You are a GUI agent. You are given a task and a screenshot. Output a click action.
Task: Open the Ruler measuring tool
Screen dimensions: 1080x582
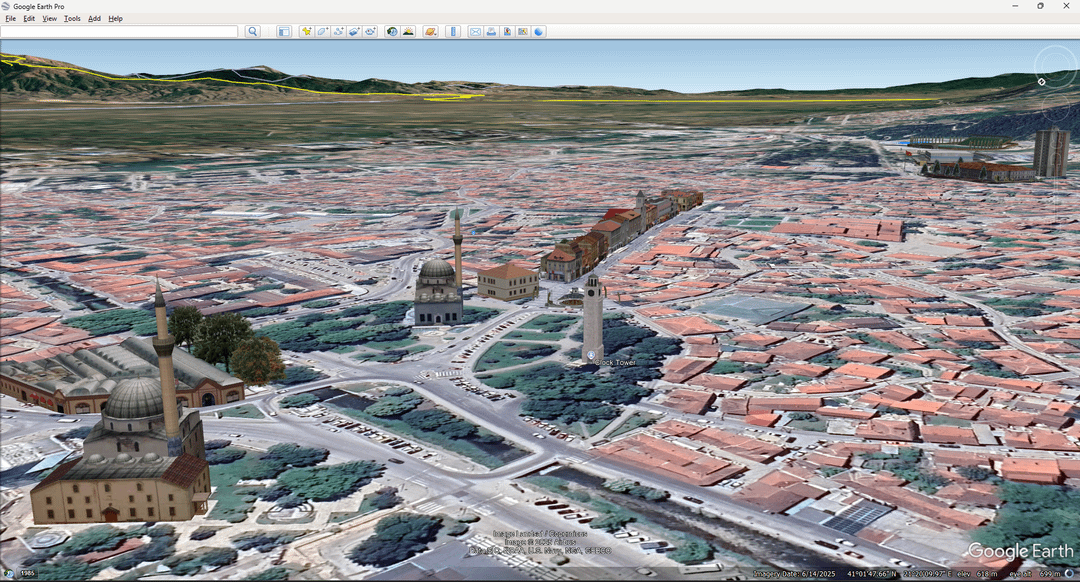click(453, 32)
